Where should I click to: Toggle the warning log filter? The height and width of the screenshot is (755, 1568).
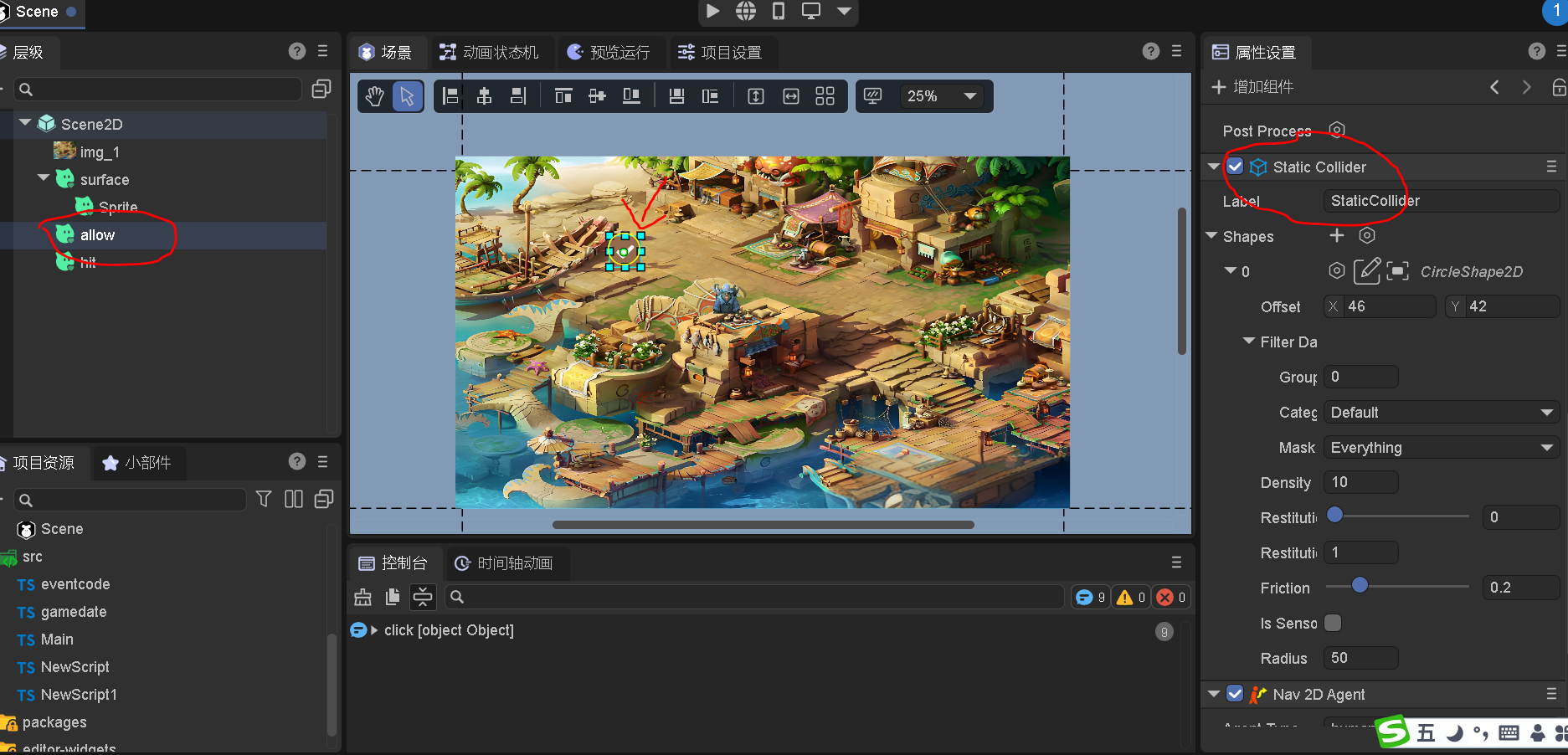[x=1131, y=597]
